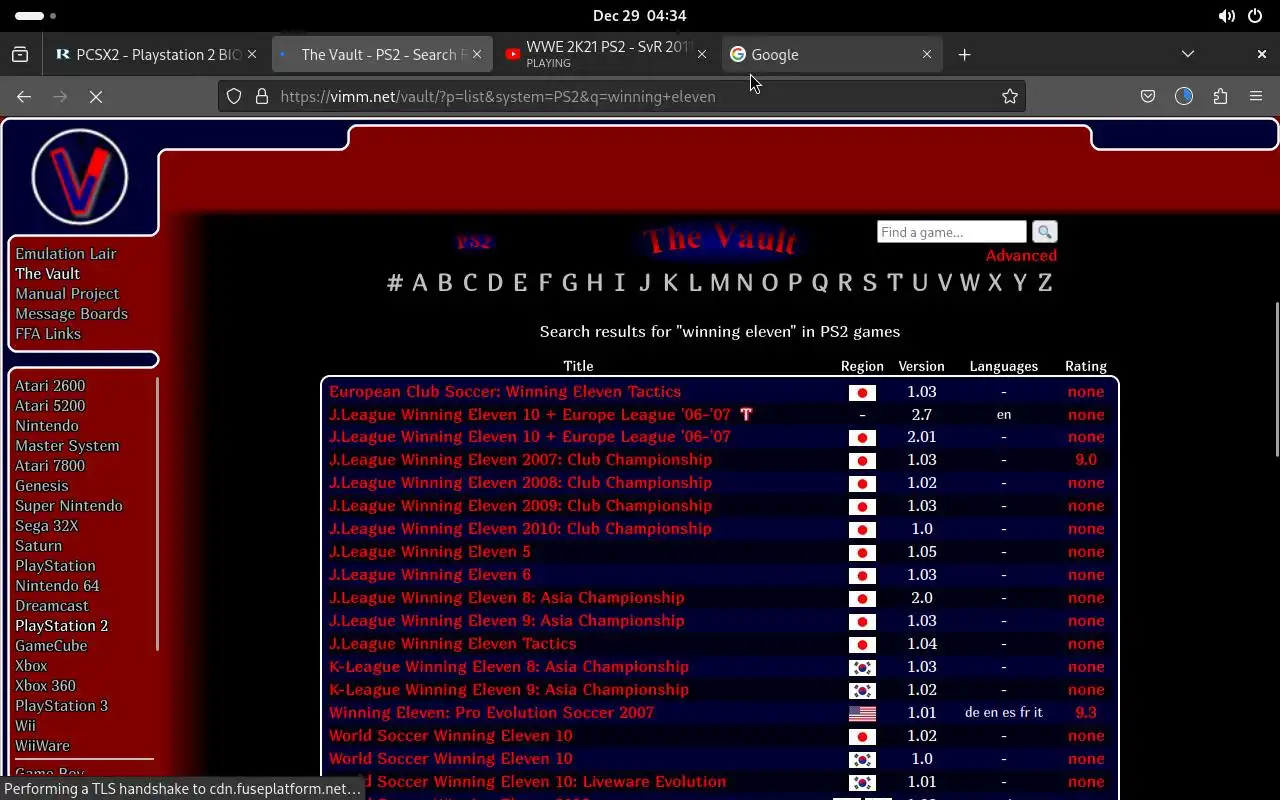Screen dimensions: 1280x800
Task: Open the power menu icon
Action: click(x=1255, y=16)
